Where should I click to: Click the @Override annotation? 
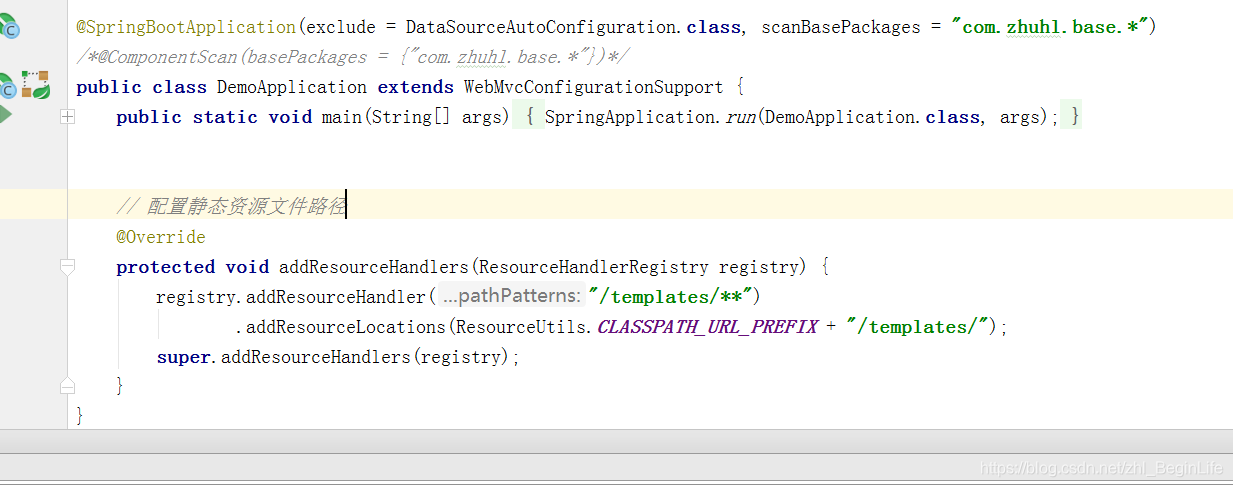[161, 237]
